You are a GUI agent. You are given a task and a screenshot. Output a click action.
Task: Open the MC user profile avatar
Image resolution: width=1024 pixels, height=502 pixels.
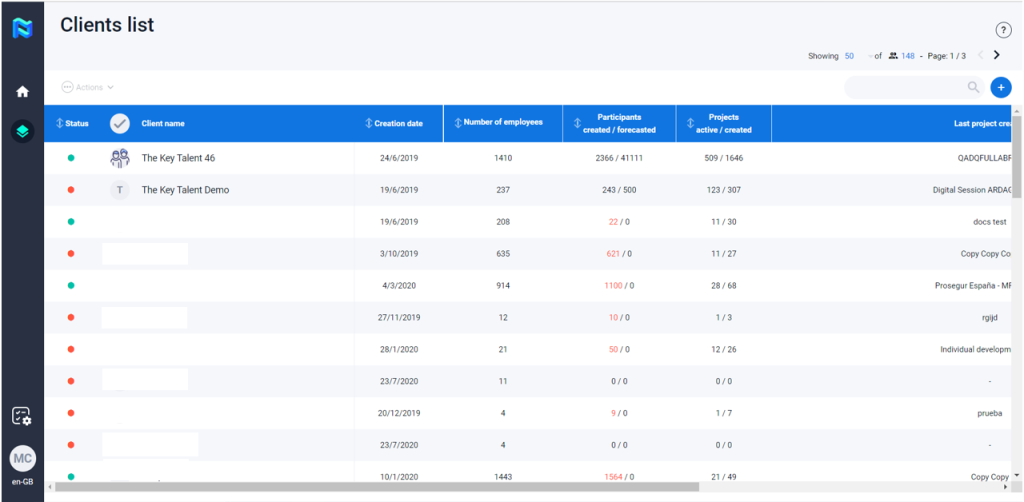pyautogui.click(x=22, y=459)
